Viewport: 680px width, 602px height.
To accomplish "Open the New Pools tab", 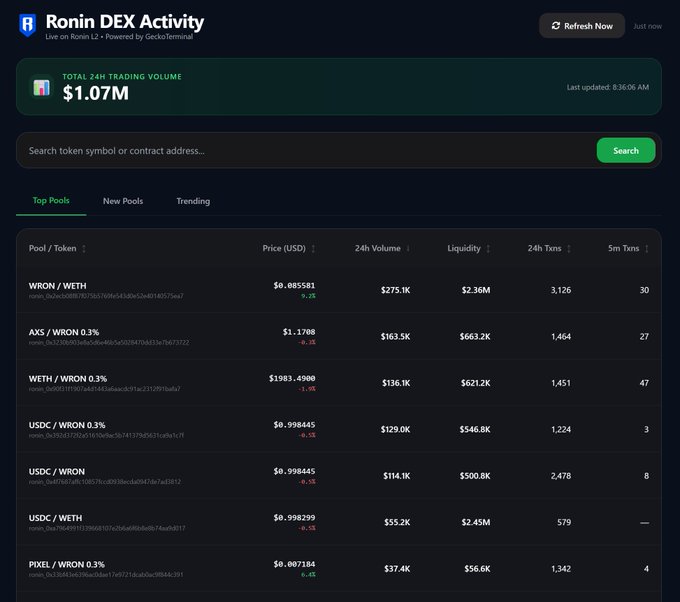I will pos(123,201).
